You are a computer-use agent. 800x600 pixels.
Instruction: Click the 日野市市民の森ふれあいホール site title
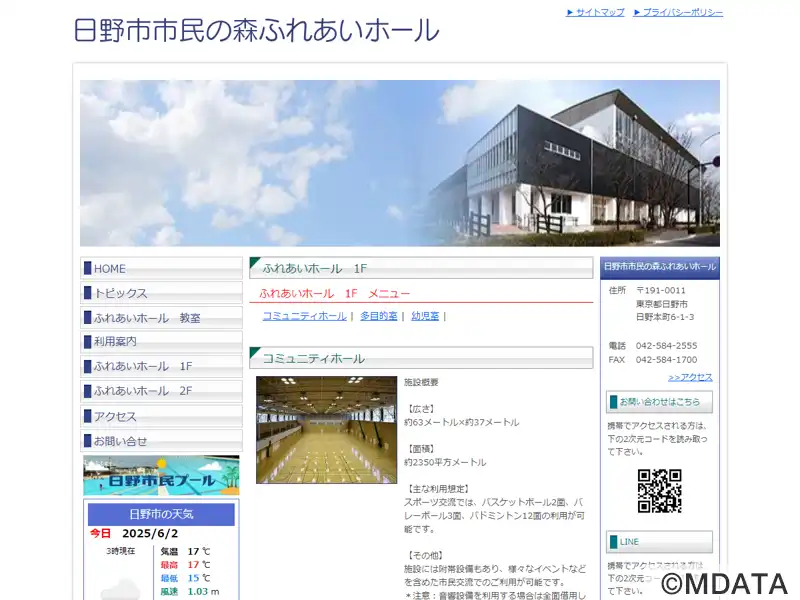(x=256, y=30)
